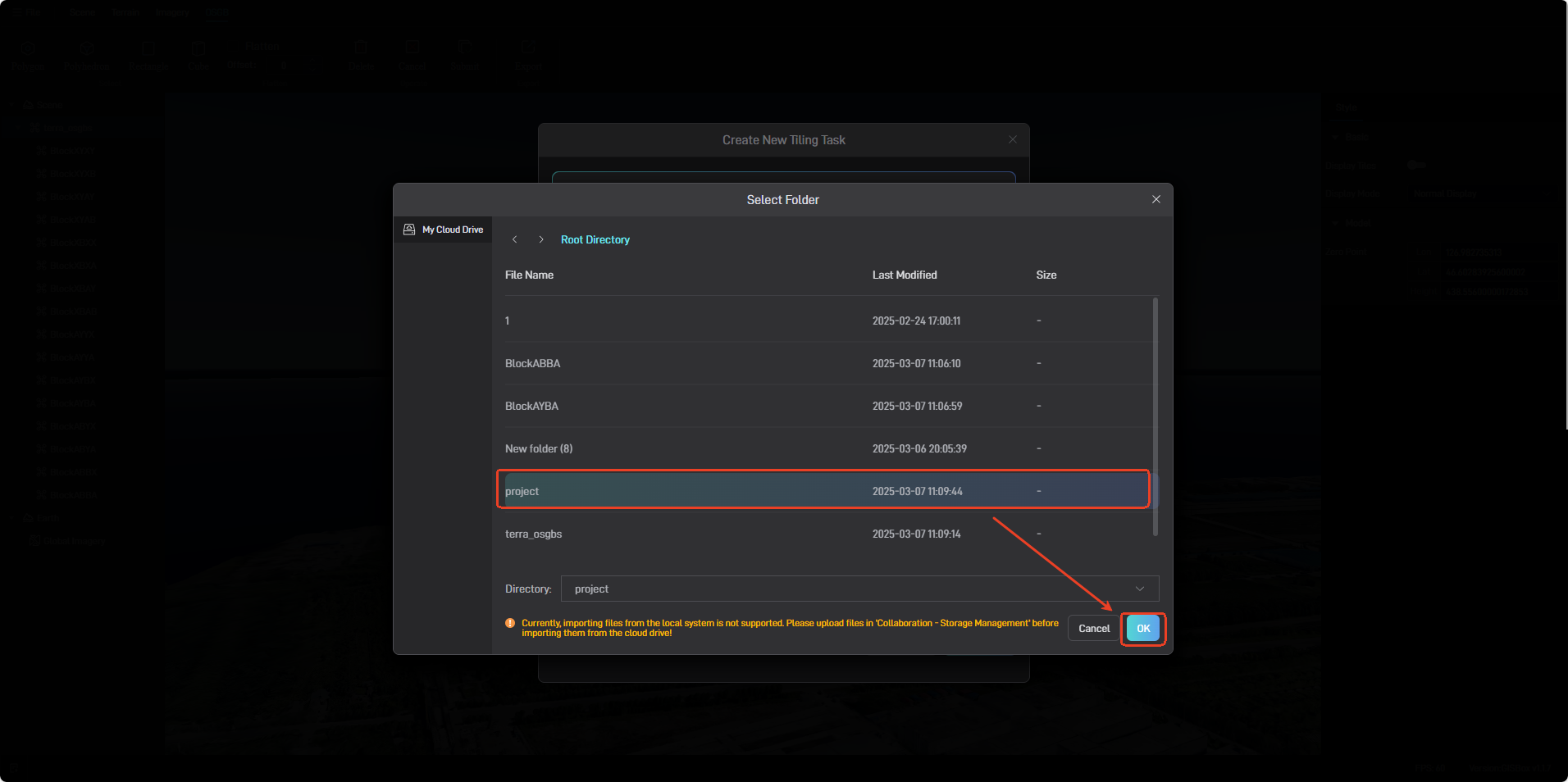Viewport: 1568px width, 782px height.
Task: Select the BlockABBA folder
Action: pos(532,363)
